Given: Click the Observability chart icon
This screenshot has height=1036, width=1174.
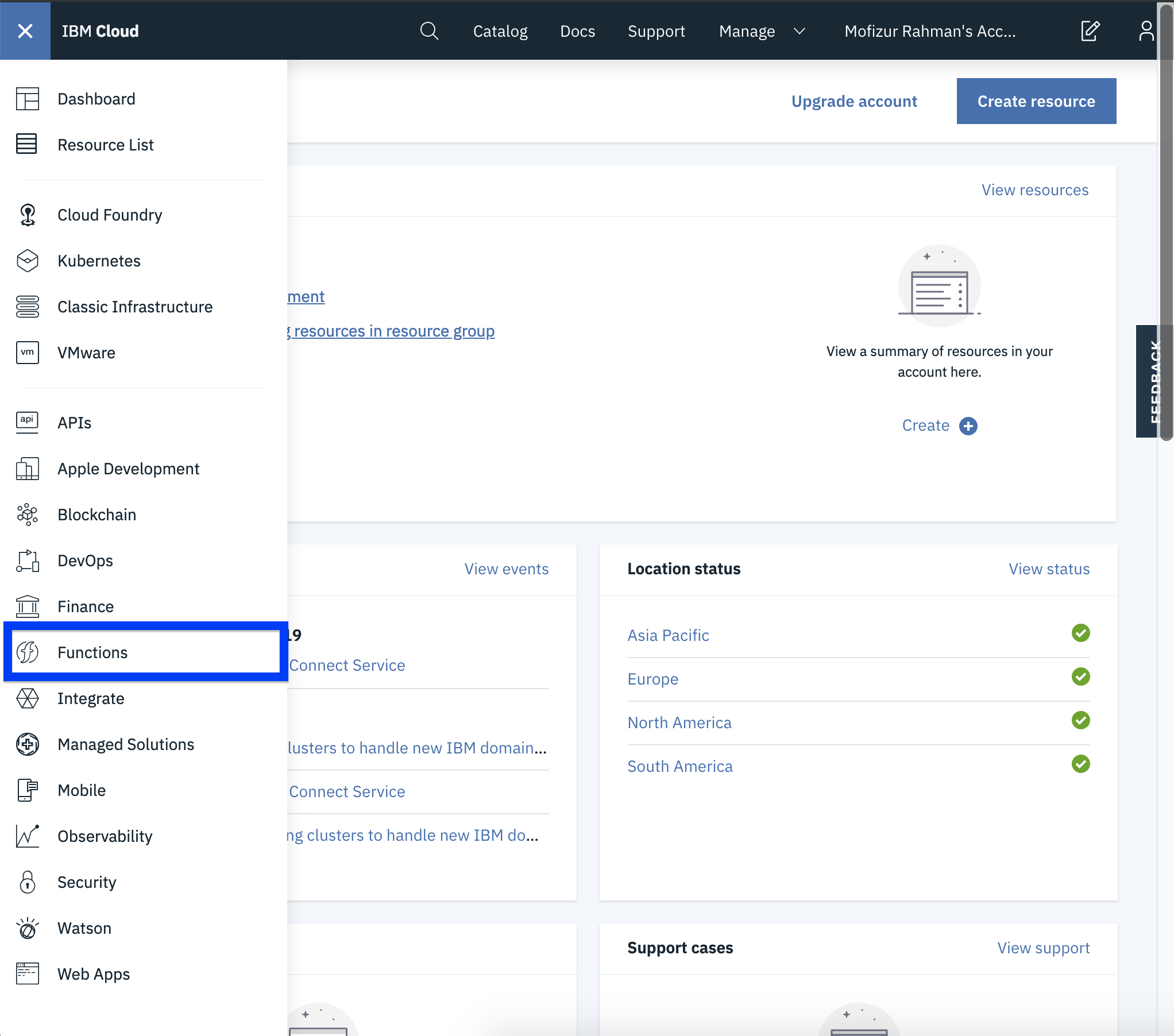Looking at the screenshot, I should (x=28, y=836).
